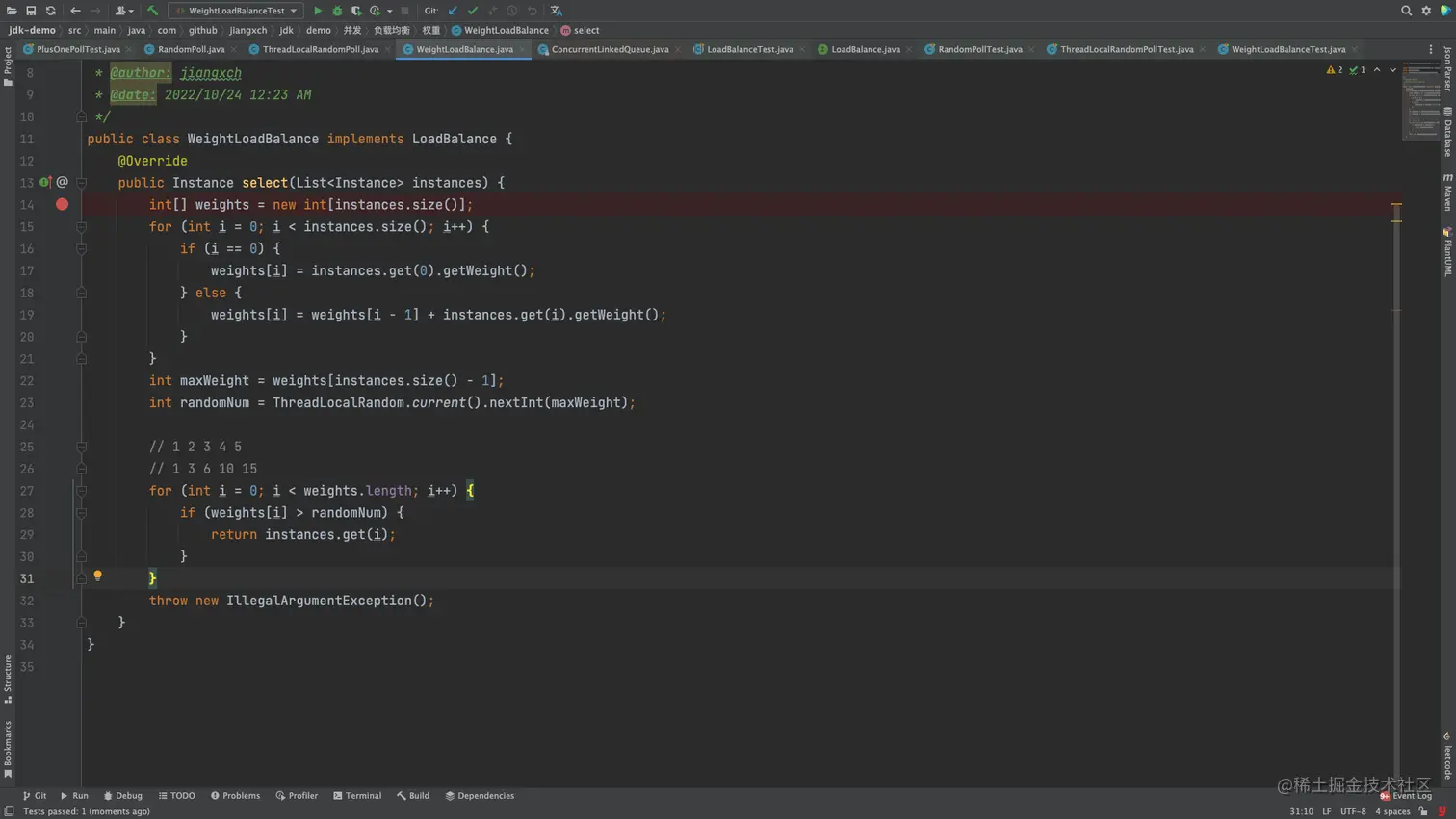Click the warnings indicator showing 2
Viewport: 1456px width, 819px height.
tap(1334, 70)
